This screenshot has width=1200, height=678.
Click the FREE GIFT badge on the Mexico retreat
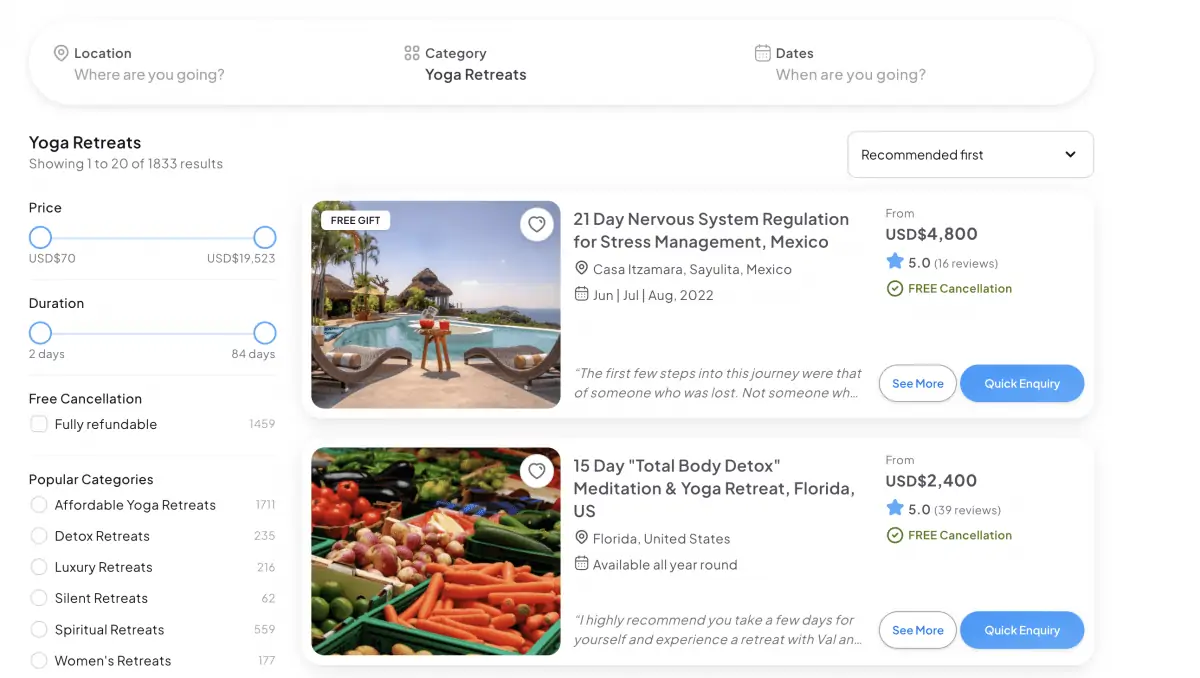(x=356, y=220)
